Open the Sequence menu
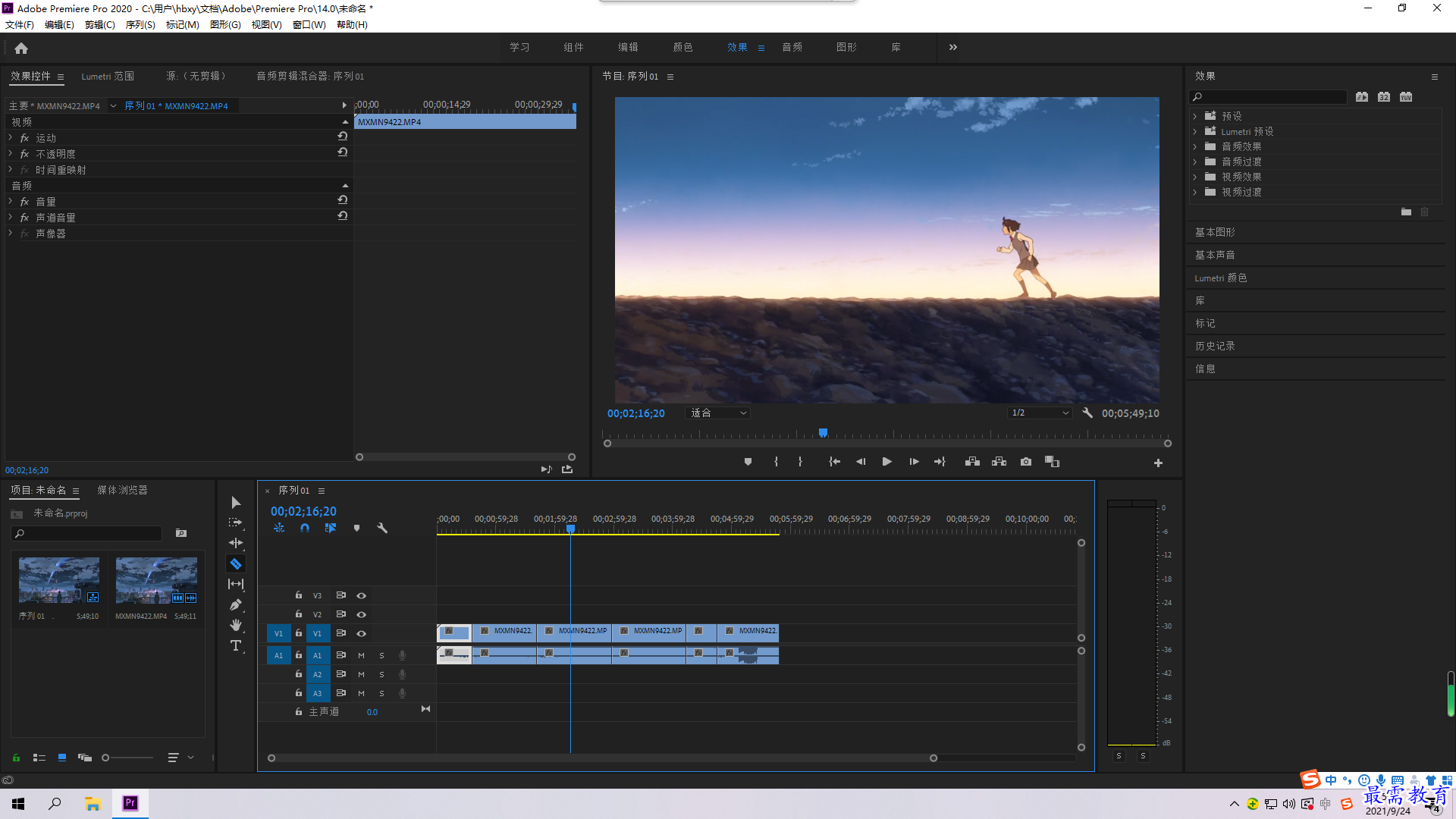1456x819 pixels. [140, 25]
